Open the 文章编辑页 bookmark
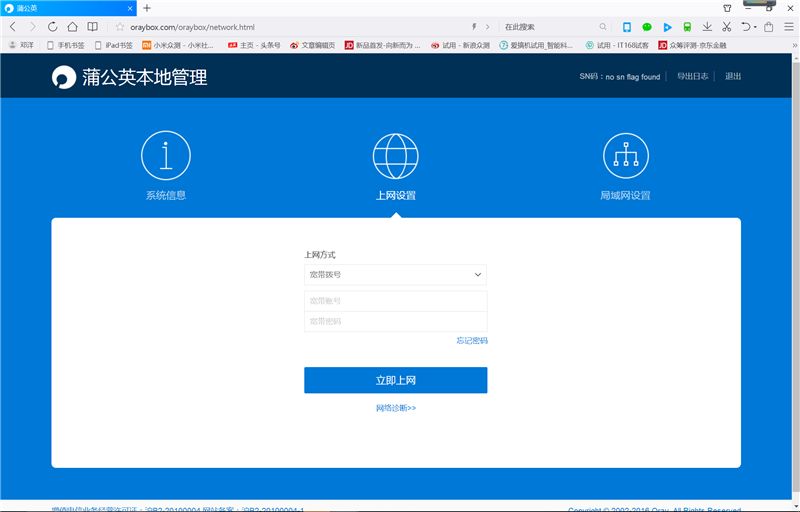800x512 pixels. click(312, 45)
